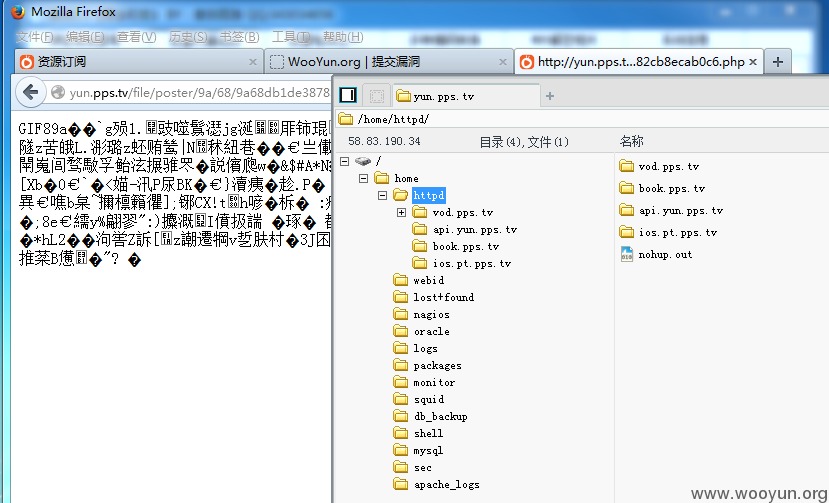Select the mysql folder in tree

pos(419,450)
